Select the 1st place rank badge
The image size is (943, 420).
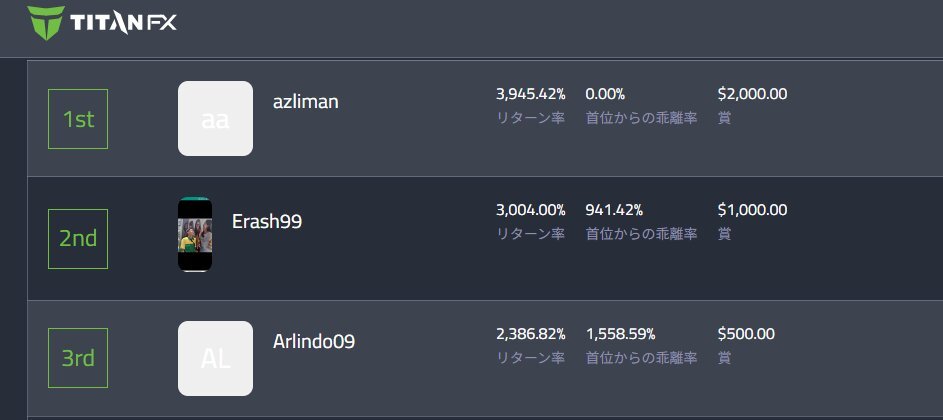[78, 119]
